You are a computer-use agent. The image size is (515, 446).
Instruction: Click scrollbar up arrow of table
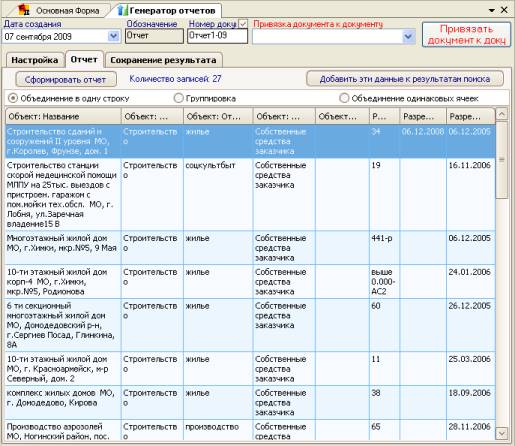[502, 114]
